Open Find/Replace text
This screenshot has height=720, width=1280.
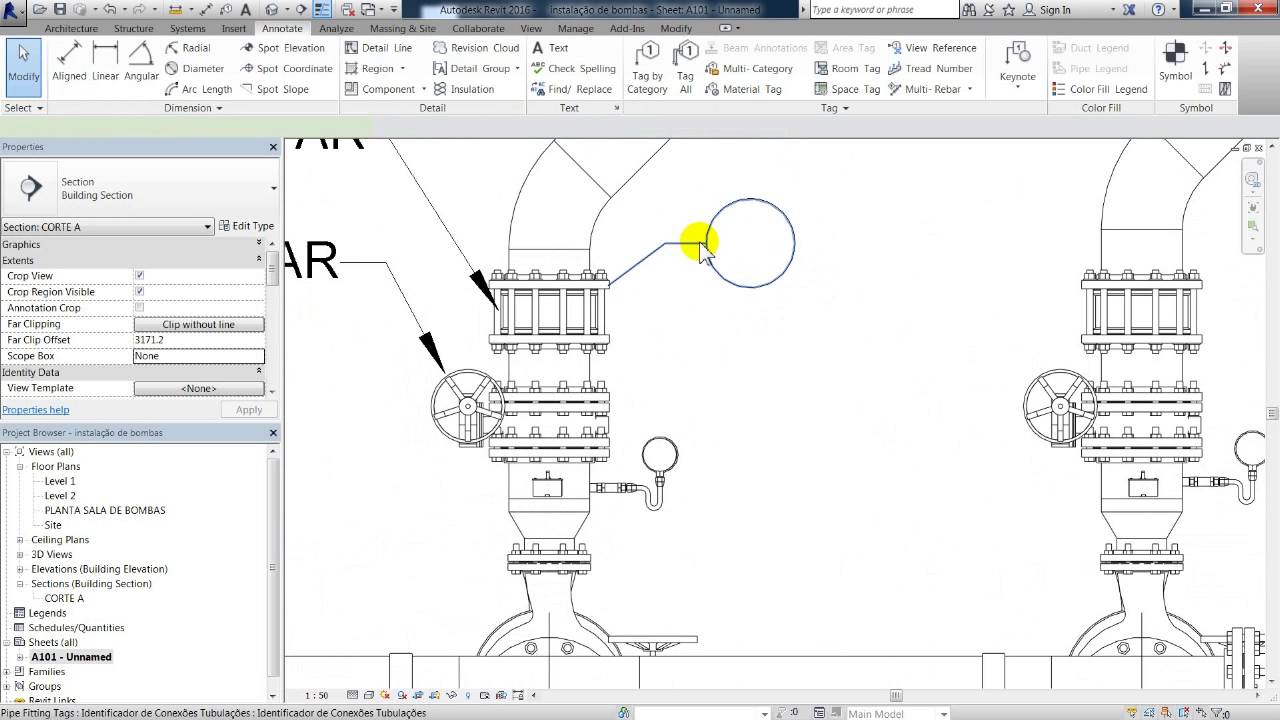[571, 89]
